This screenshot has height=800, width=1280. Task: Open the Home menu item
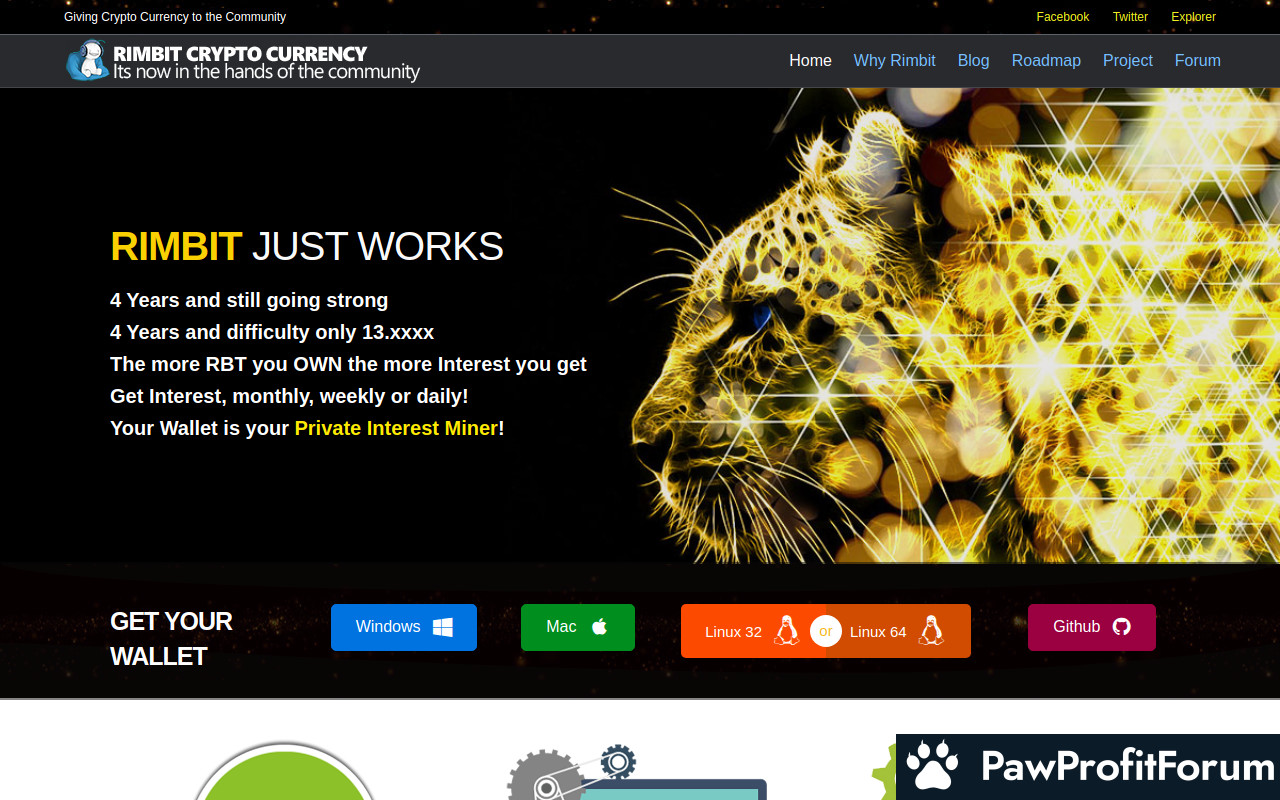(x=810, y=60)
